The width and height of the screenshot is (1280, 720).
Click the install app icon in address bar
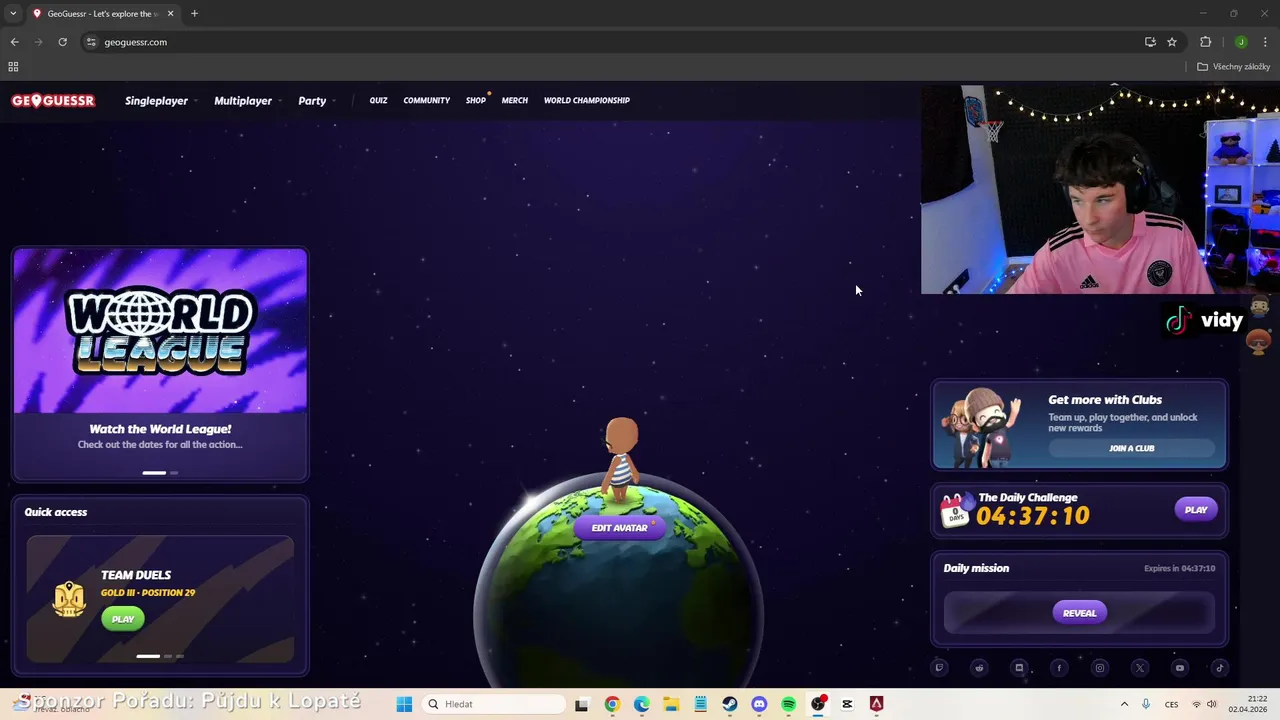(1150, 42)
